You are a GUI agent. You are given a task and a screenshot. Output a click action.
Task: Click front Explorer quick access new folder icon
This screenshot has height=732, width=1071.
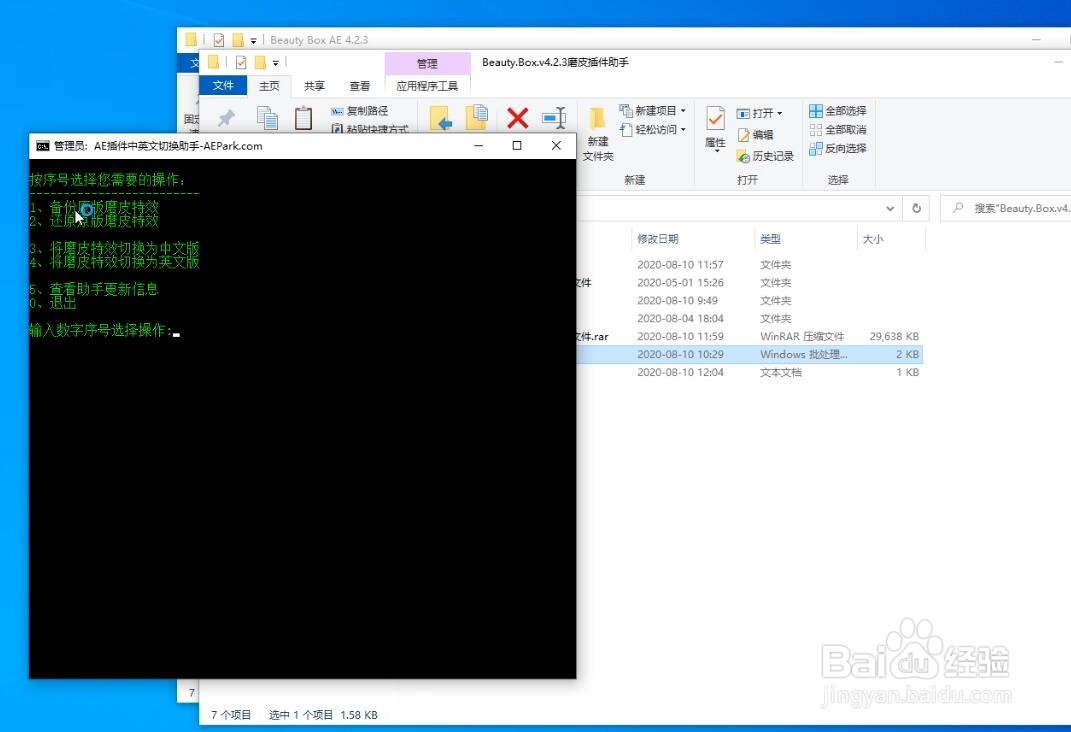[x=260, y=63]
